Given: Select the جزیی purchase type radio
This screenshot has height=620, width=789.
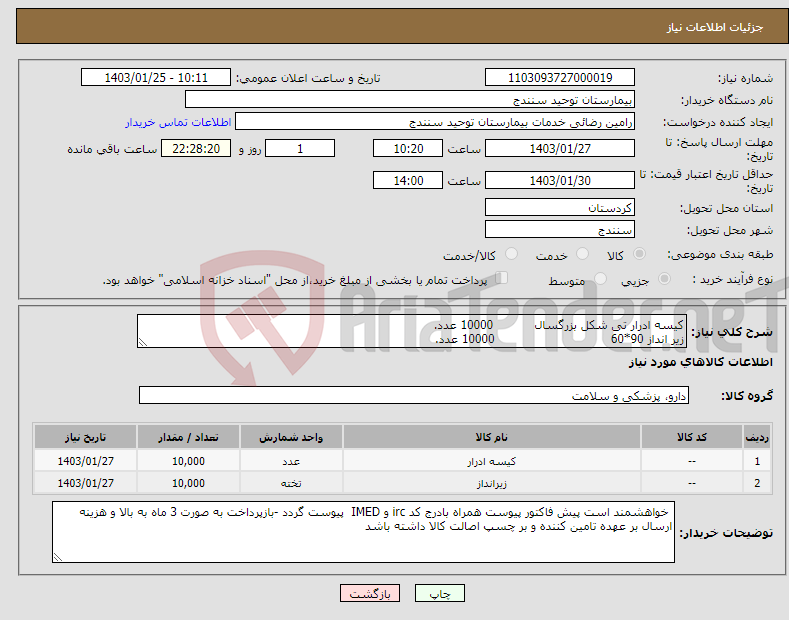Looking at the screenshot, I should coord(664,278).
